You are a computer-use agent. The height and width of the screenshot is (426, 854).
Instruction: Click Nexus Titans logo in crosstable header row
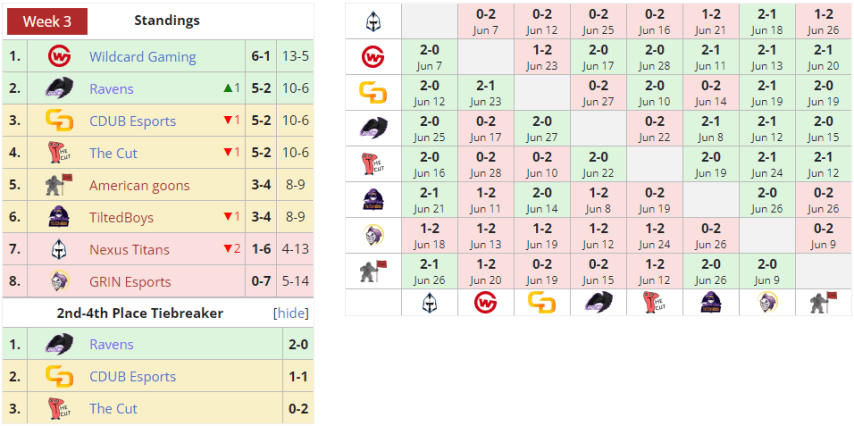click(x=373, y=21)
